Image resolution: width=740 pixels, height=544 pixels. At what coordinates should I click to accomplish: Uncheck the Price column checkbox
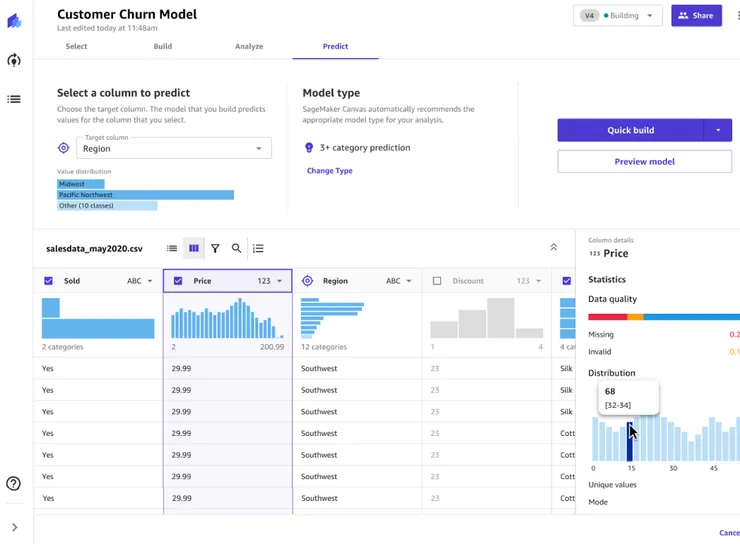178,281
